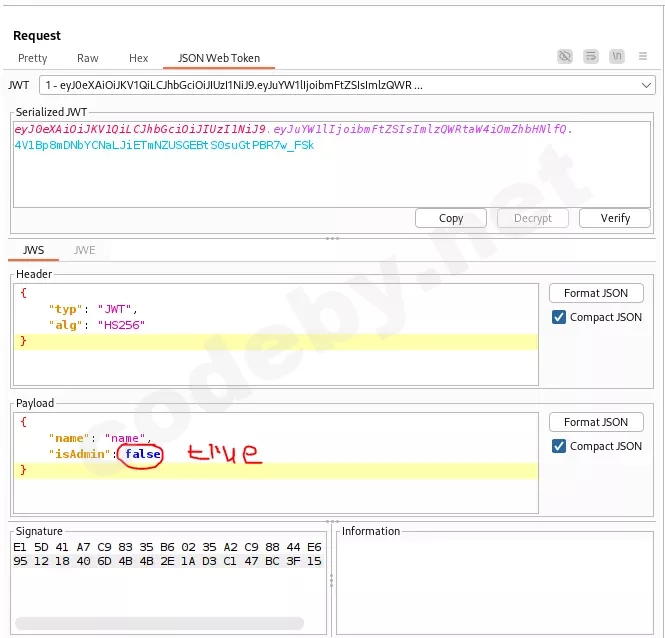This screenshot has height=638, width=665.
Task: Switch to the Raw tab
Action: pyautogui.click(x=87, y=58)
